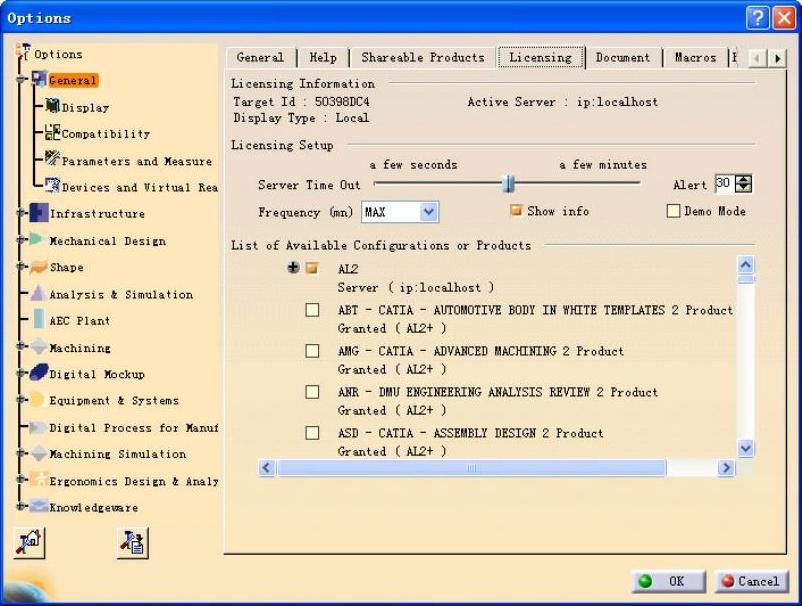Switch to the Help tab
The width and height of the screenshot is (802, 606).
(x=323, y=57)
